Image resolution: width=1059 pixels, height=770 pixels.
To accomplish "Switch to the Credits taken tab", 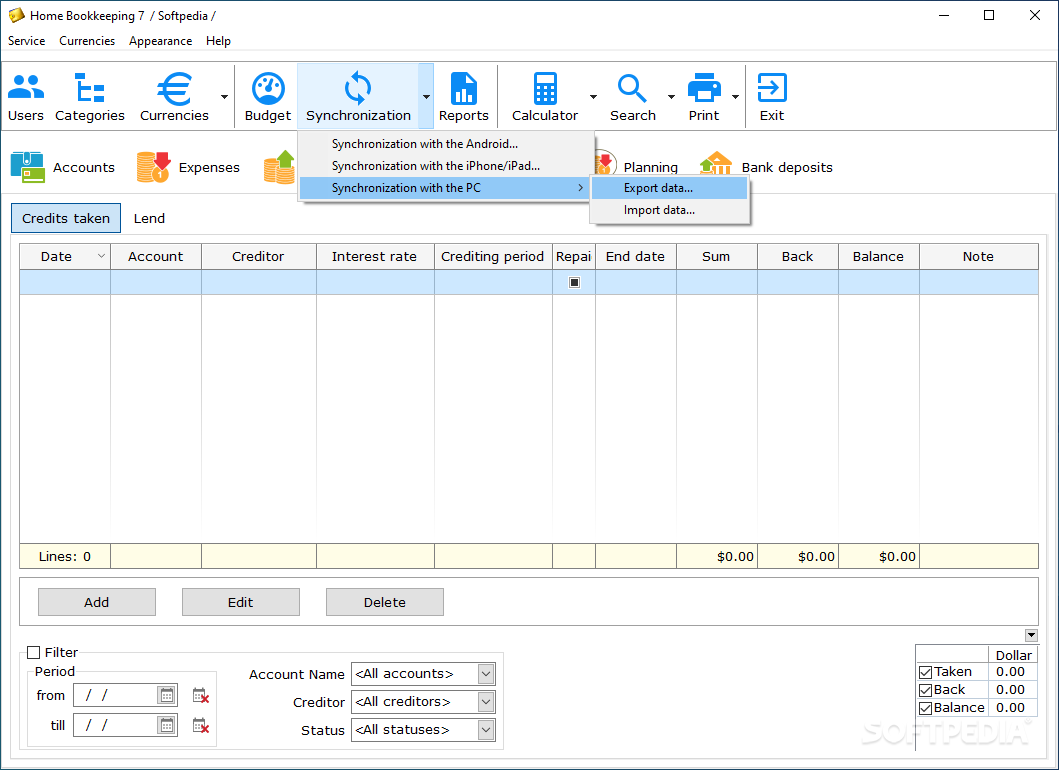I will [66, 218].
